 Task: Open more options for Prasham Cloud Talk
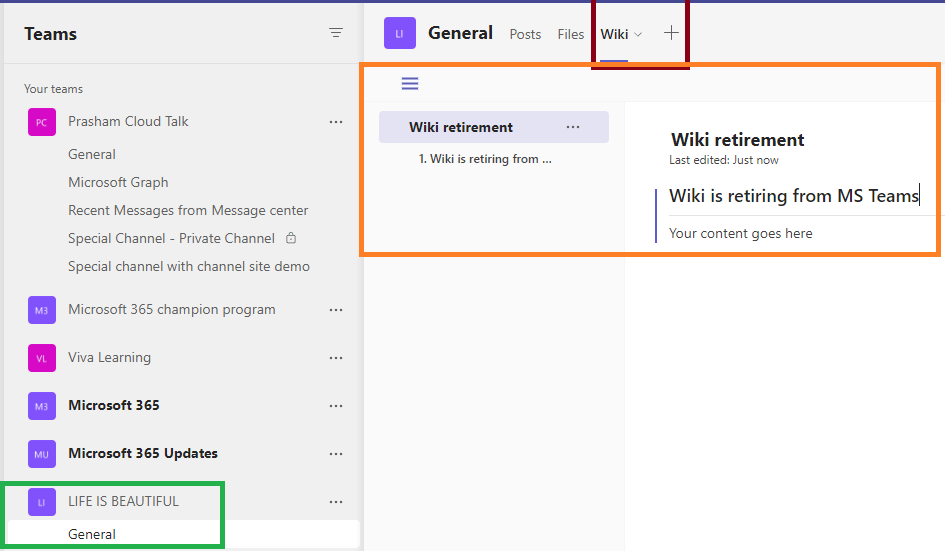coord(336,122)
